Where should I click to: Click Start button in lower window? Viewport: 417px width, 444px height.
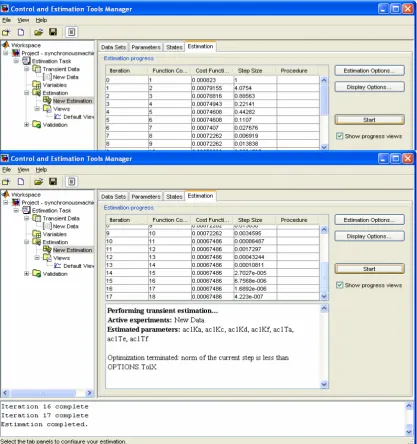coord(369,269)
